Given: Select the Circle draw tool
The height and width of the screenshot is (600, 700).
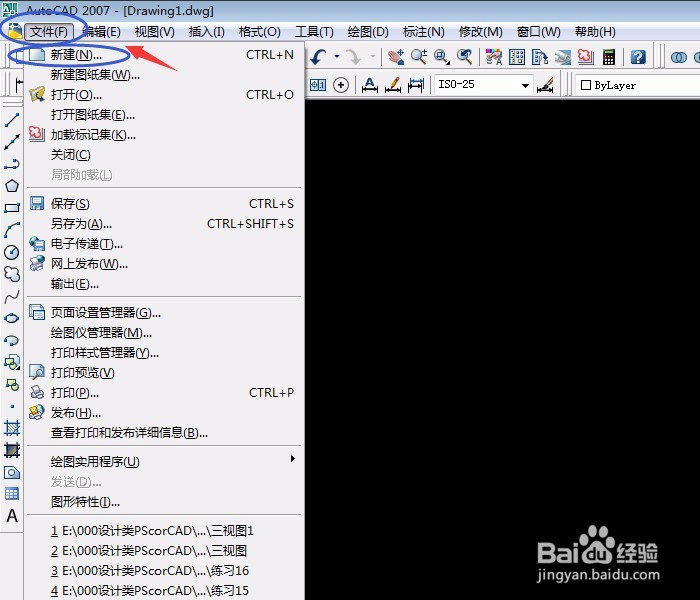Looking at the screenshot, I should (x=12, y=252).
